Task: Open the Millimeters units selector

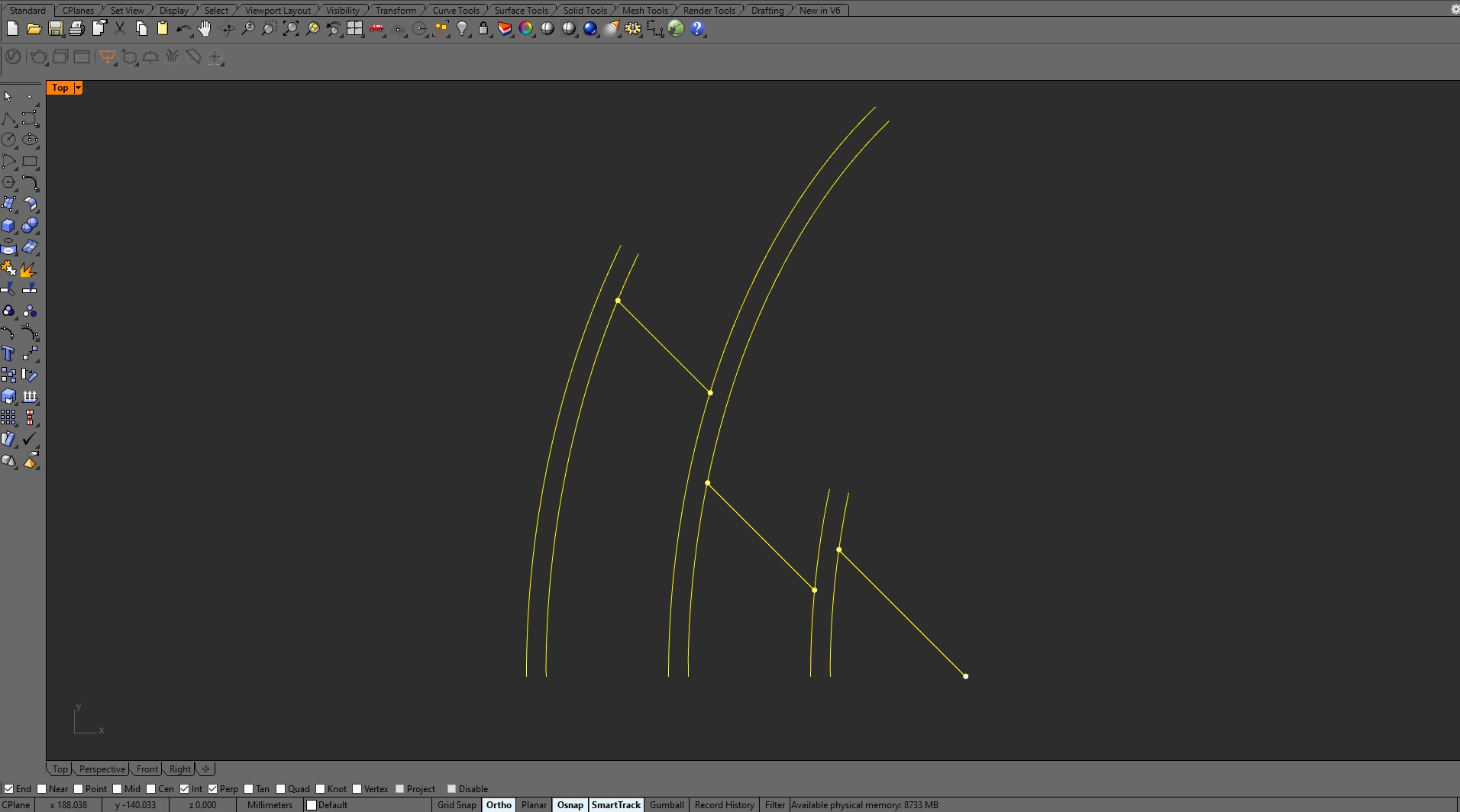Action: click(270, 805)
